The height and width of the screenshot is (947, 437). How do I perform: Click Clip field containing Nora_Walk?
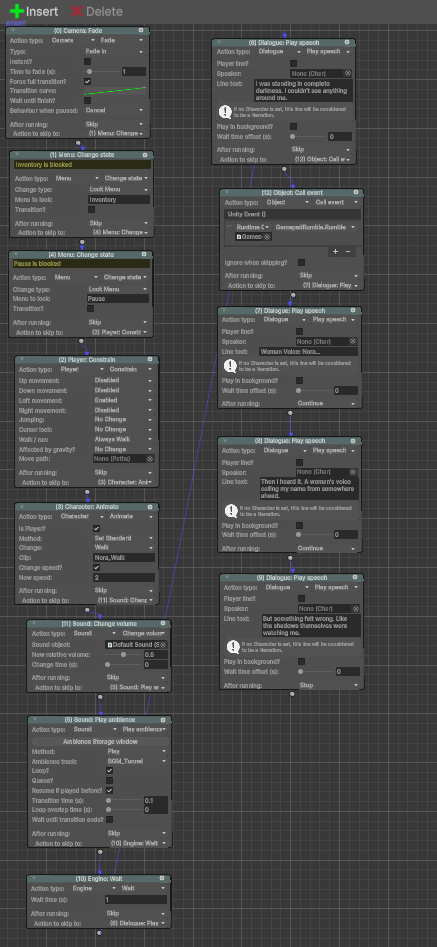point(124,557)
